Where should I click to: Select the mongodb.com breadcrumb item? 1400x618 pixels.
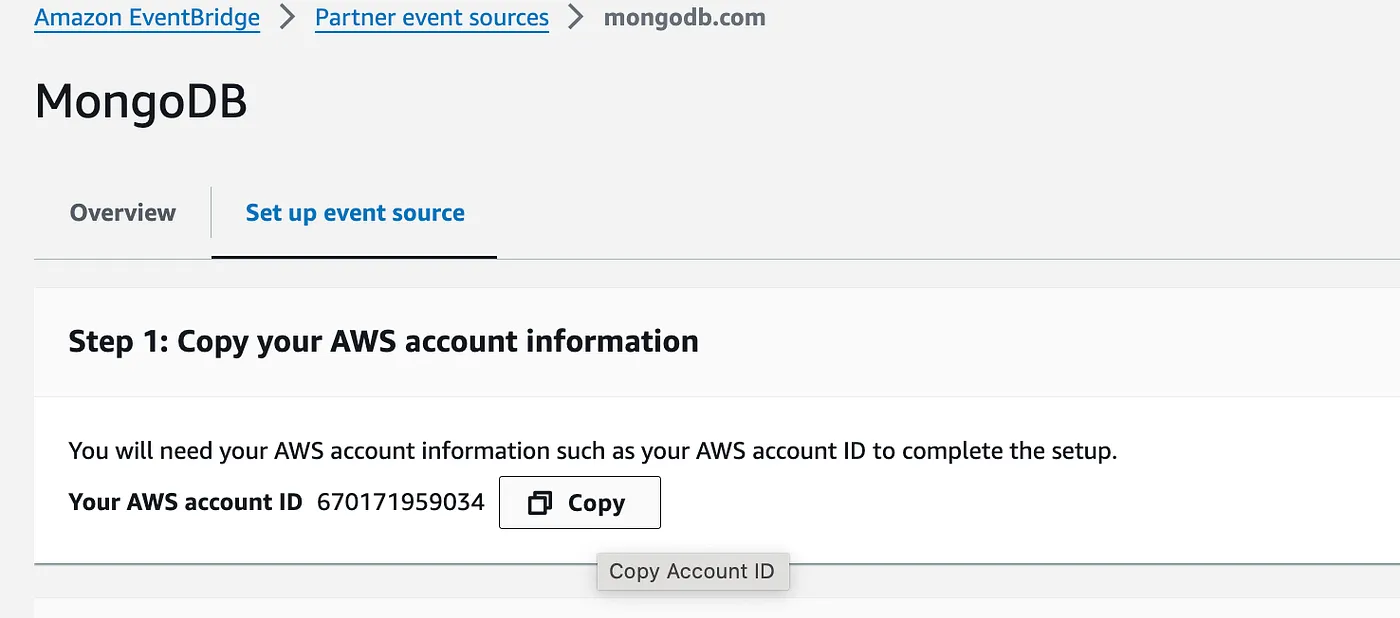click(685, 18)
